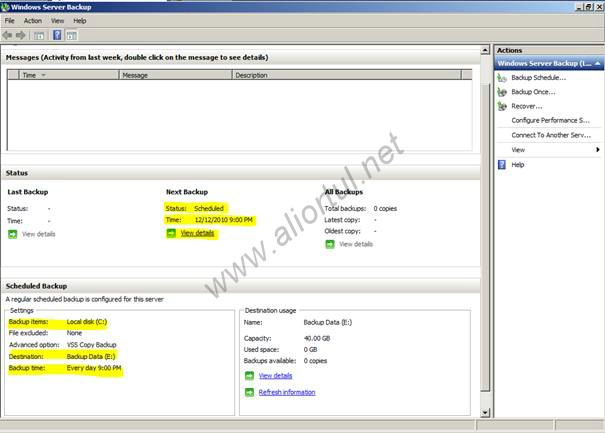Viewport: 605px width, 433px height.
Task: Select the 40.00 GB capacity value
Action: coord(317,338)
